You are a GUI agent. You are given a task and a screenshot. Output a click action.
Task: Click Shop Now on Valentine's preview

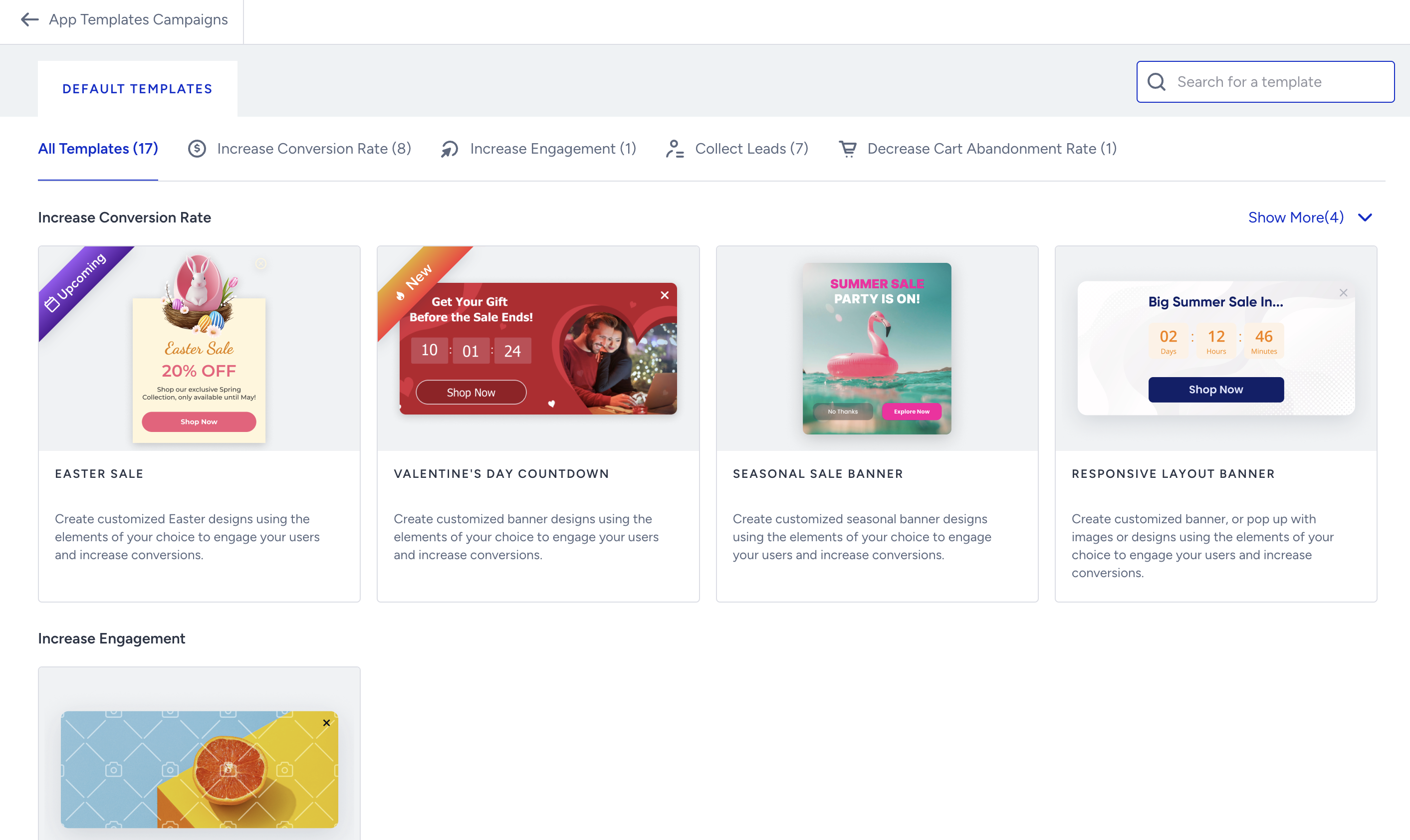point(471,392)
